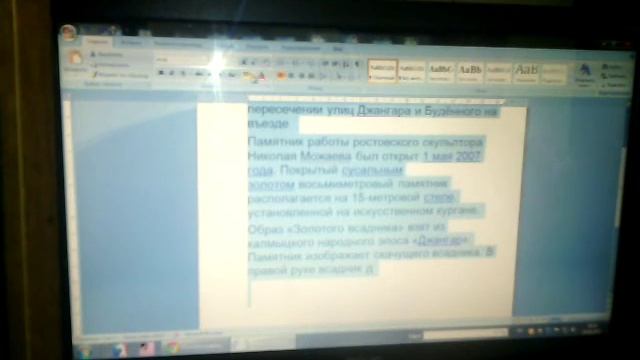Toggle Strikethrough abc formatting
This screenshot has height=360, width=640.
click(199, 74)
